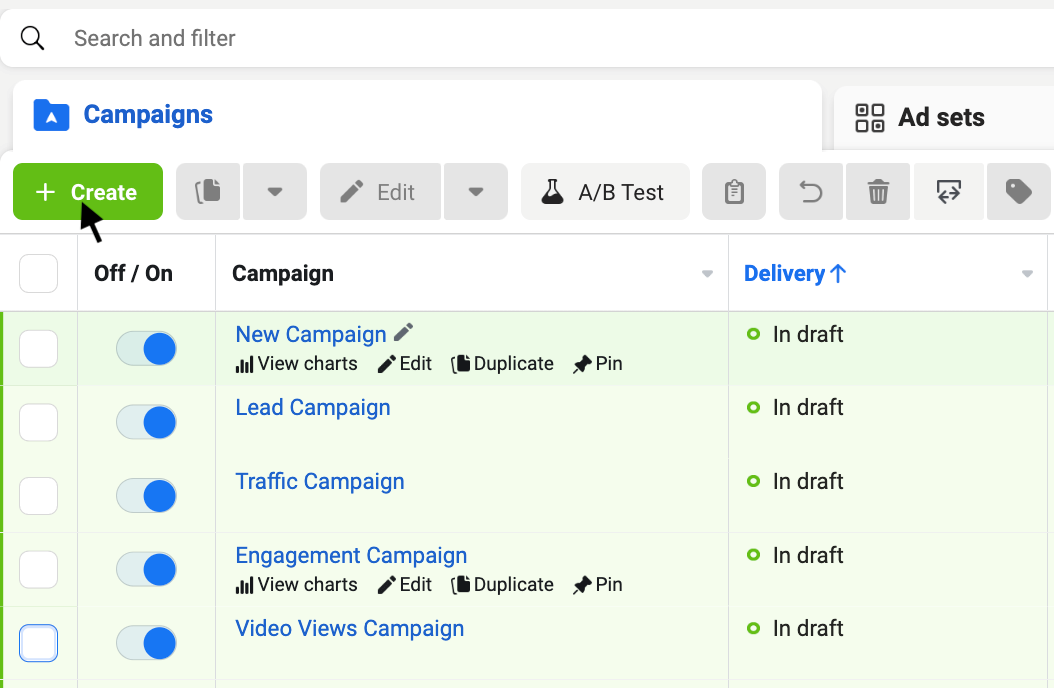Click the Campaign column header label
This screenshot has width=1054, height=688.
(x=282, y=273)
